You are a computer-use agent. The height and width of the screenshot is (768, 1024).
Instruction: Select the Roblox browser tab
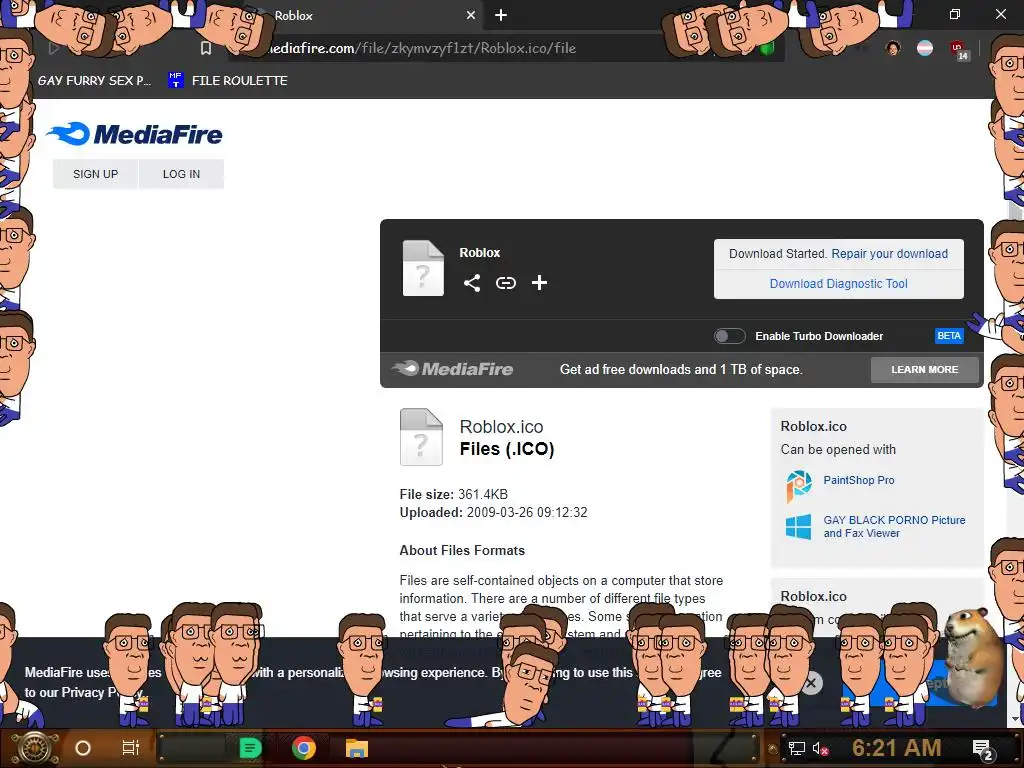pos(366,15)
